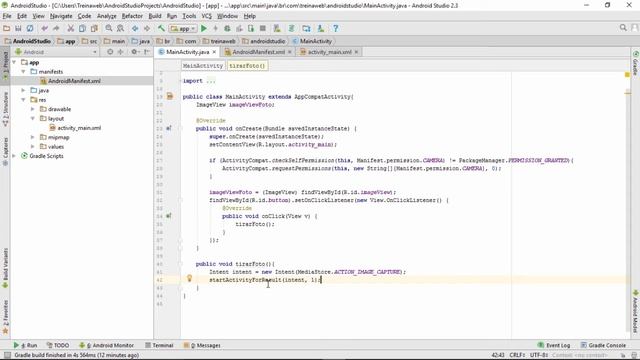Click the navigate Forward arrow icon
Viewport: 640px width, 360px height.
tap(147, 29)
